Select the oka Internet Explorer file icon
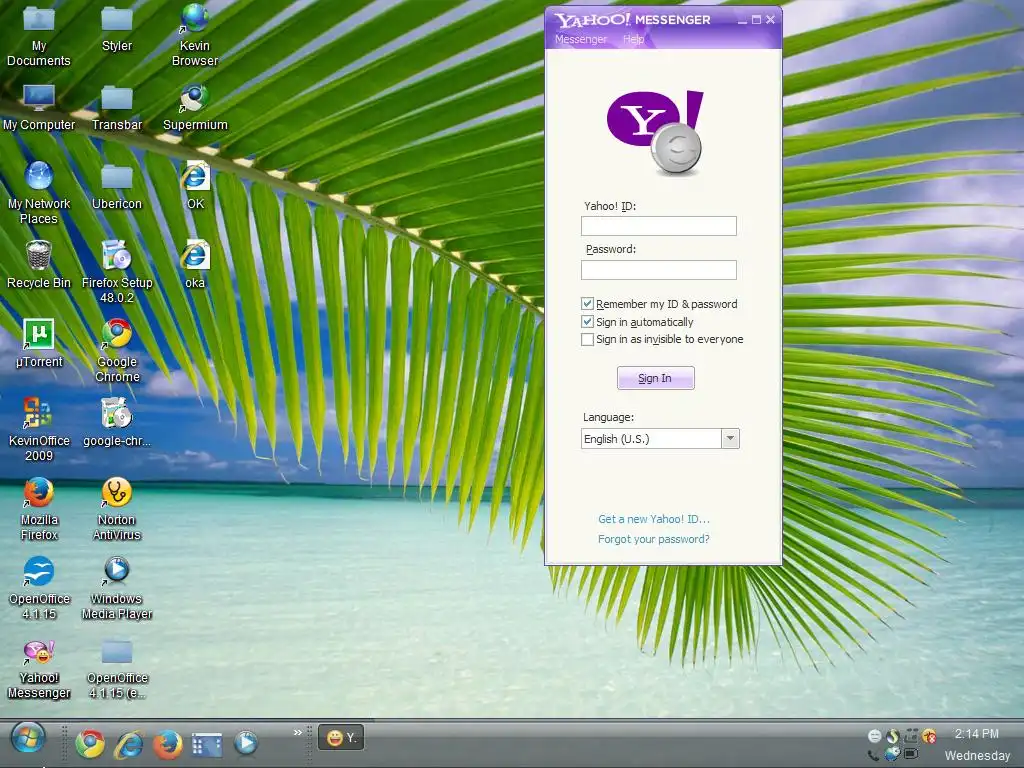1024x768 pixels. coord(195,265)
